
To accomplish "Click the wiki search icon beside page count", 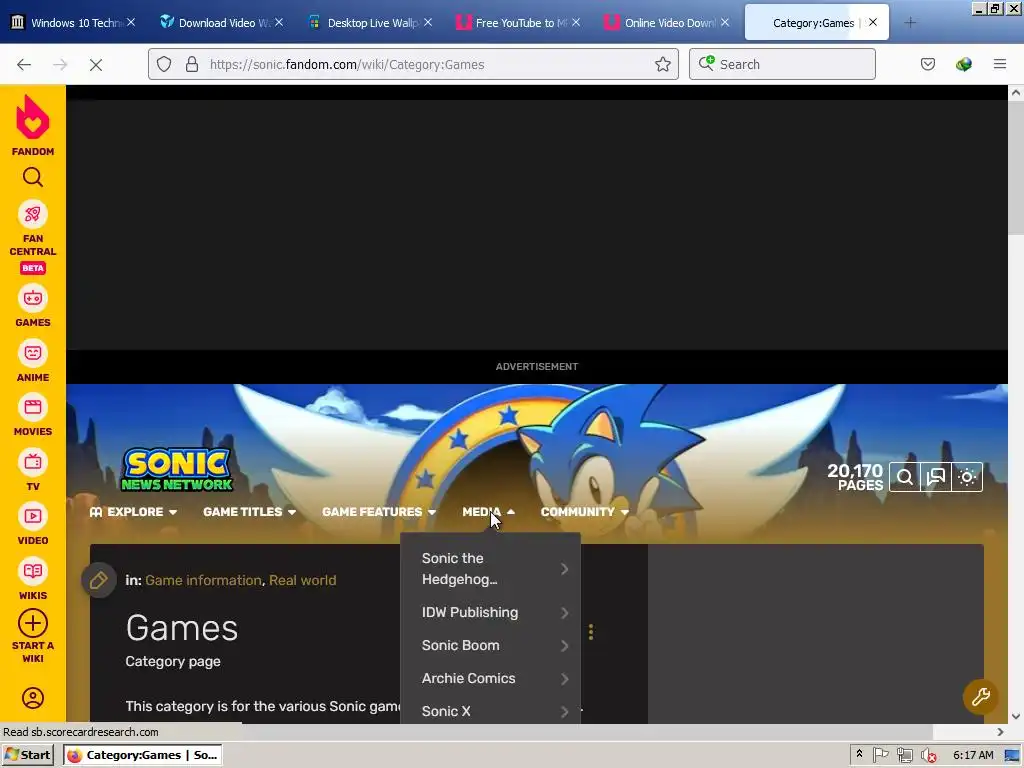I will (904, 477).
